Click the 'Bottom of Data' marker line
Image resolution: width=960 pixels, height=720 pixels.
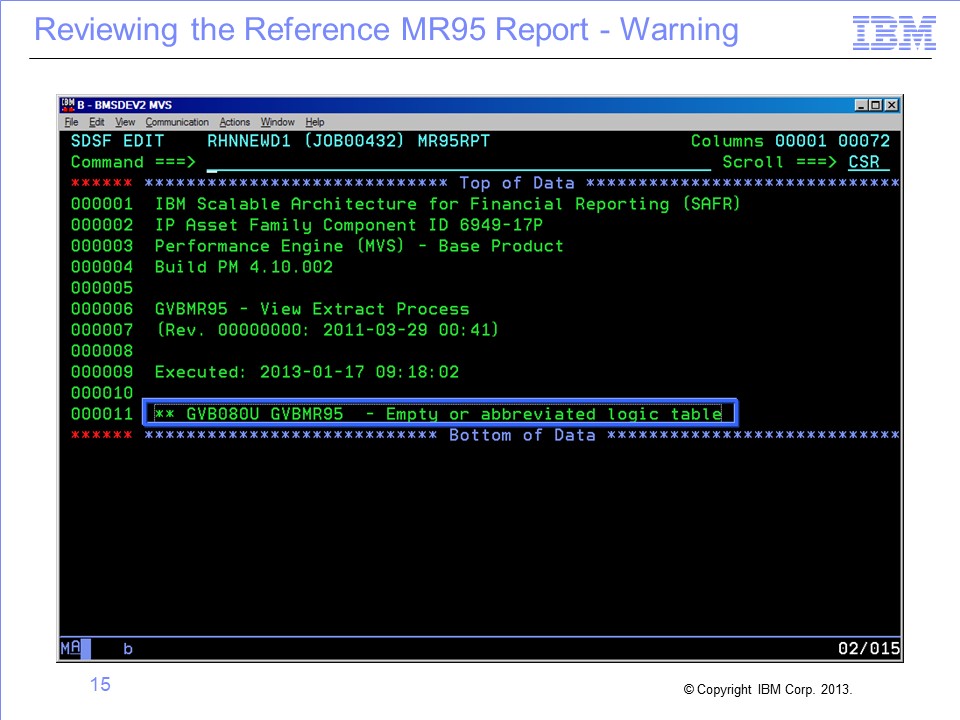(x=522, y=435)
